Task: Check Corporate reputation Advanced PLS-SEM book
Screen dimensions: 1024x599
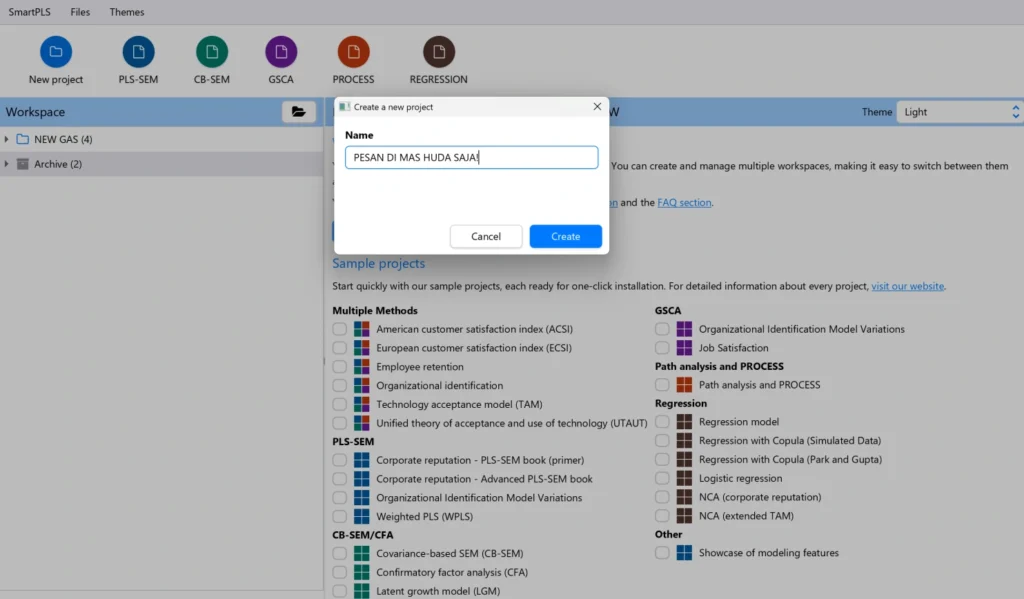Action: coord(340,479)
